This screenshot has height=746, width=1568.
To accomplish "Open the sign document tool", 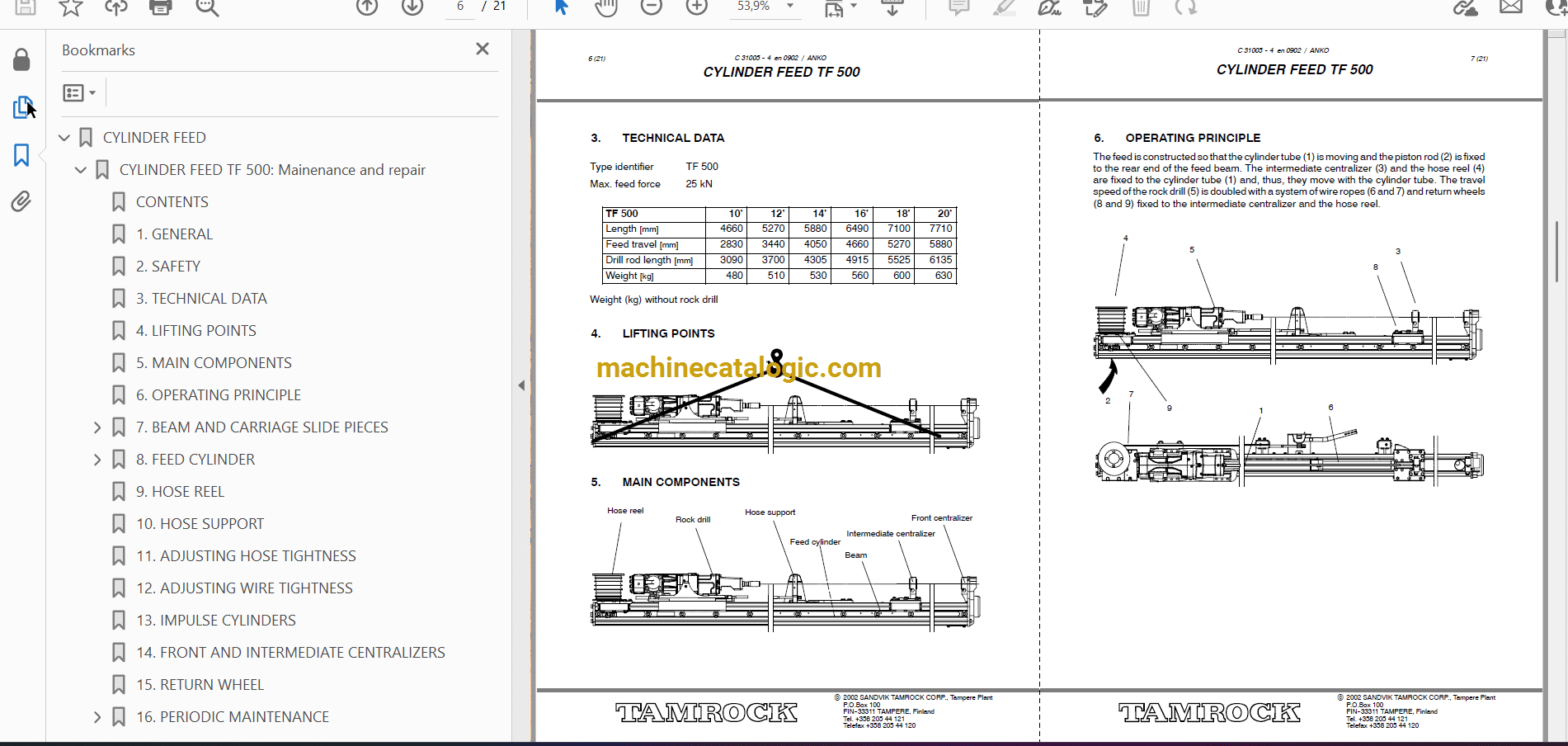I will pyautogui.click(x=1049, y=7).
